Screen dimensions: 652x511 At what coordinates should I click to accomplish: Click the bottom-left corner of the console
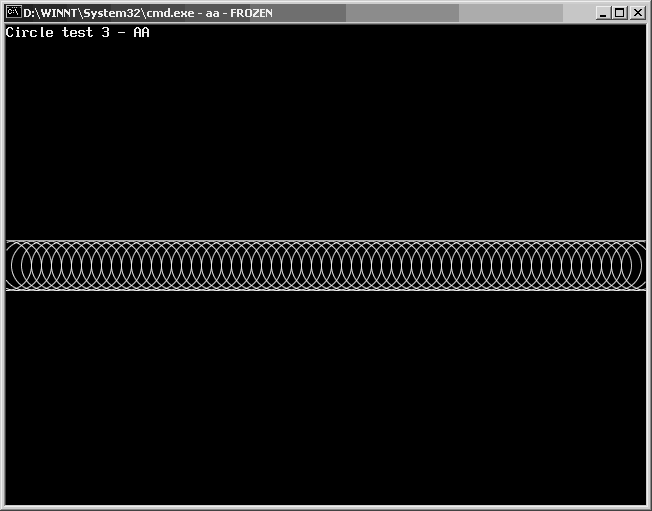8,502
